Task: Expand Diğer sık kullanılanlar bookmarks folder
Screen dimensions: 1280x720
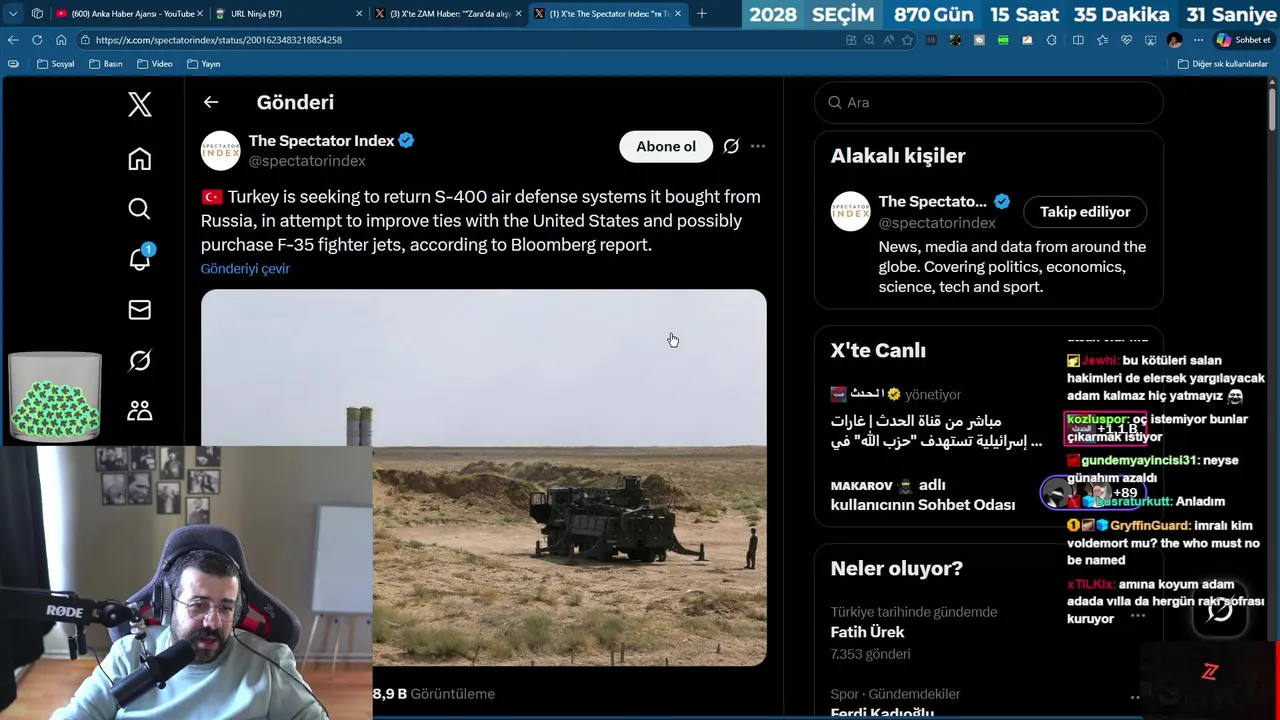Action: (1222, 64)
